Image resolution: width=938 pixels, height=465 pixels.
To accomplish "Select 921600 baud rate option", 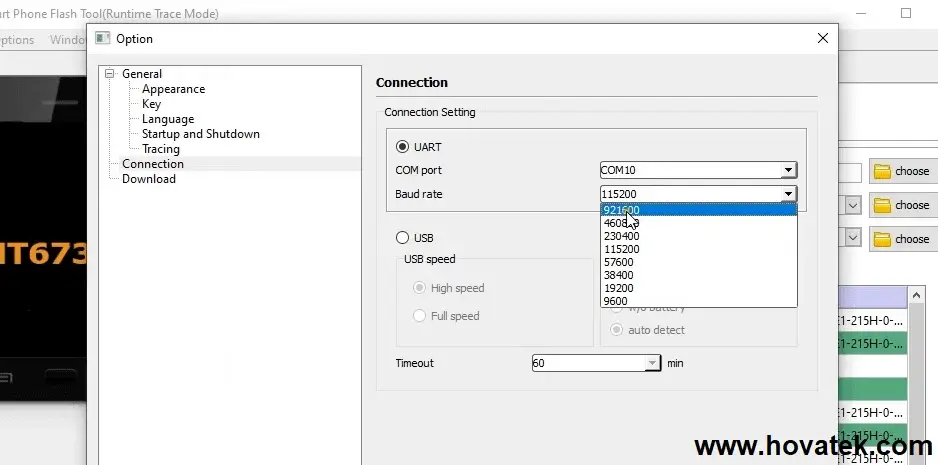I will coord(622,210).
